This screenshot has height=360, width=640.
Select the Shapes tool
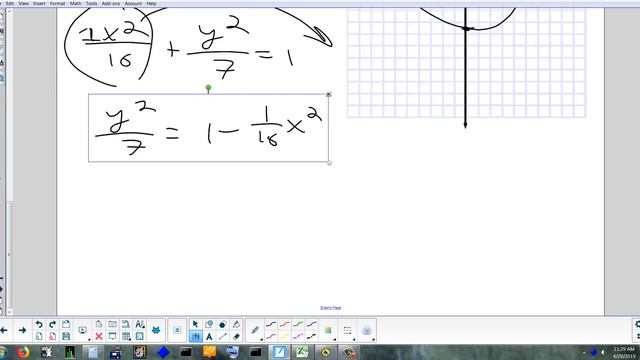pos(209,324)
